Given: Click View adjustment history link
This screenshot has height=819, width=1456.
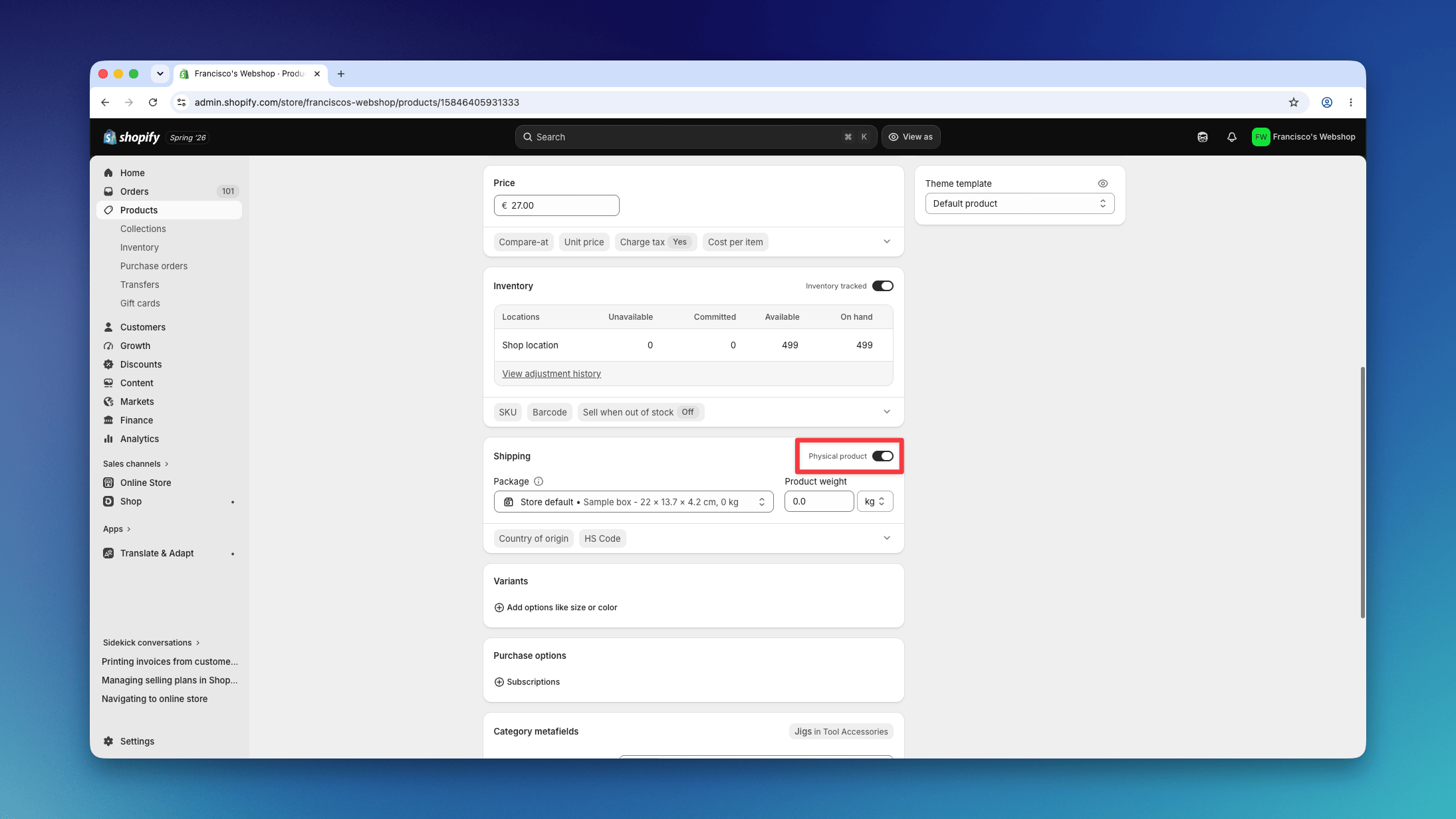Looking at the screenshot, I should [551, 374].
